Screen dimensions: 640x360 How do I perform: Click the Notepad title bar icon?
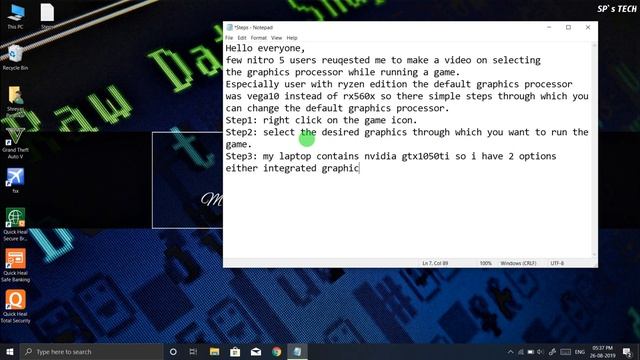point(229,27)
